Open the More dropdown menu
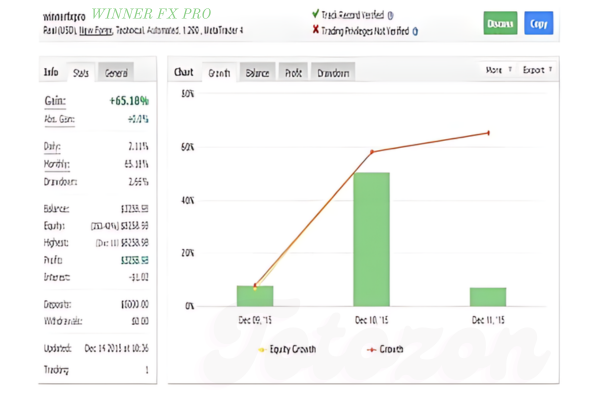This screenshot has height=400, width=600. [499, 70]
